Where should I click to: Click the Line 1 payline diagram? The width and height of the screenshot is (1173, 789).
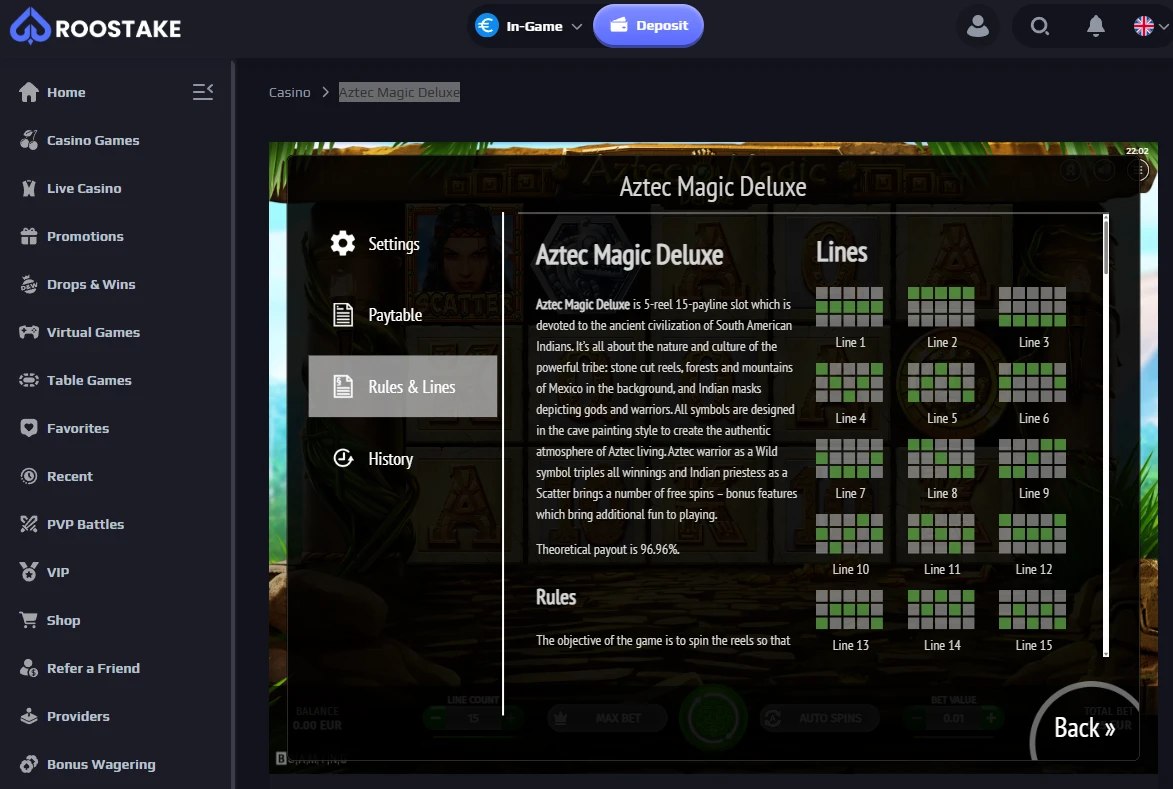coord(849,307)
